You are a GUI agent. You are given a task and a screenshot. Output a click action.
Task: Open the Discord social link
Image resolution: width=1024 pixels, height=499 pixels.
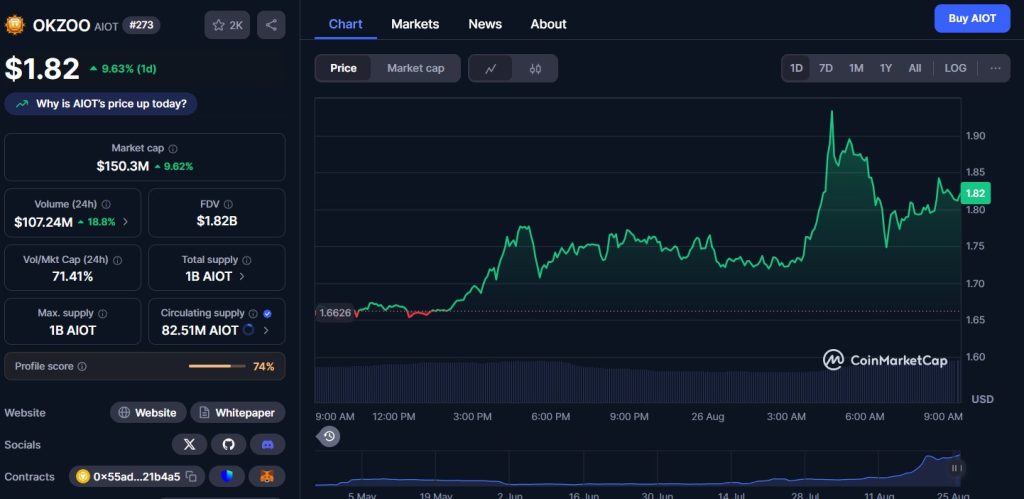[x=267, y=444]
